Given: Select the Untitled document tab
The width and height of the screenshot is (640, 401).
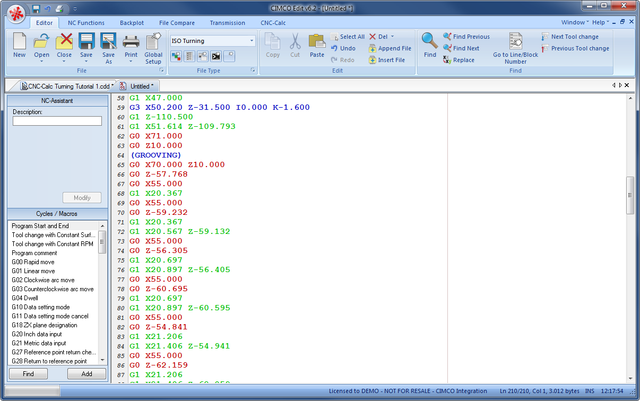Looking at the screenshot, I should tap(139, 86).
